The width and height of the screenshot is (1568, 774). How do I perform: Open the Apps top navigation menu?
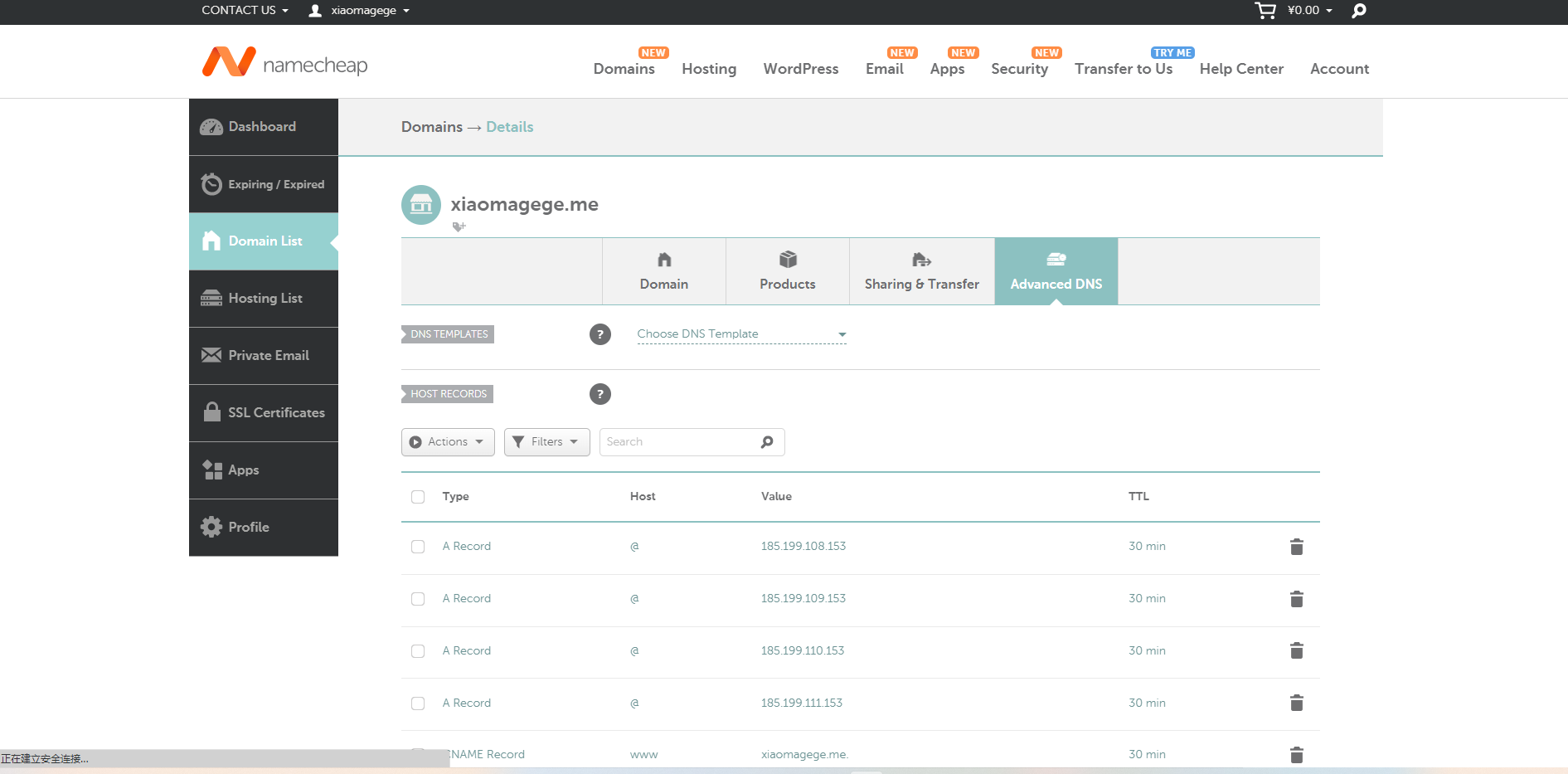click(947, 69)
